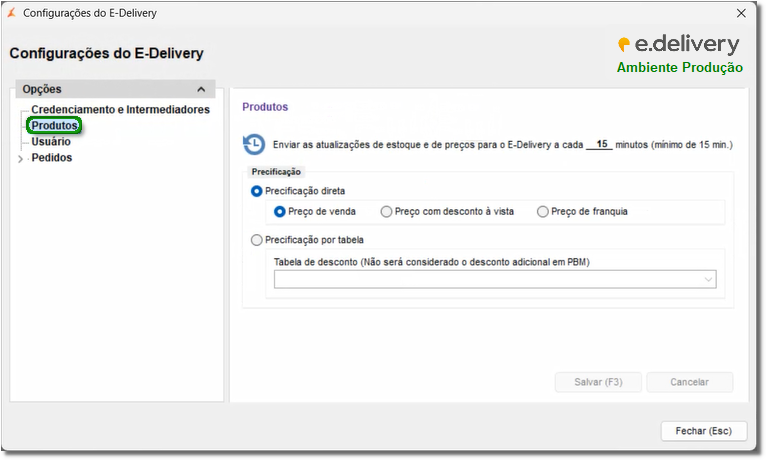Image resolution: width=766 pixels, height=460 pixels.
Task: Go to the Usuário settings item
Action: tap(51, 142)
